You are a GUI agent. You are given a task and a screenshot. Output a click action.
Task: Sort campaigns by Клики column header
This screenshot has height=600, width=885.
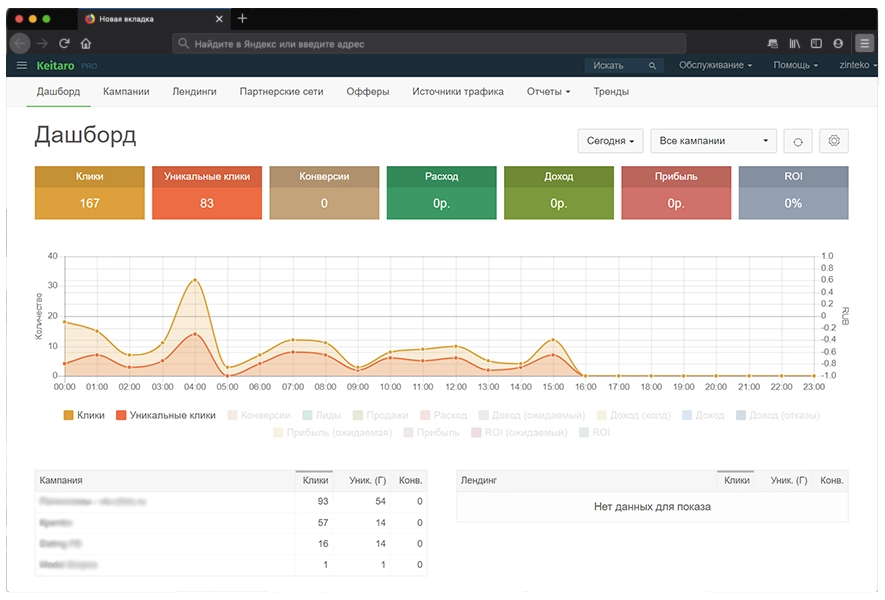pyautogui.click(x=315, y=481)
